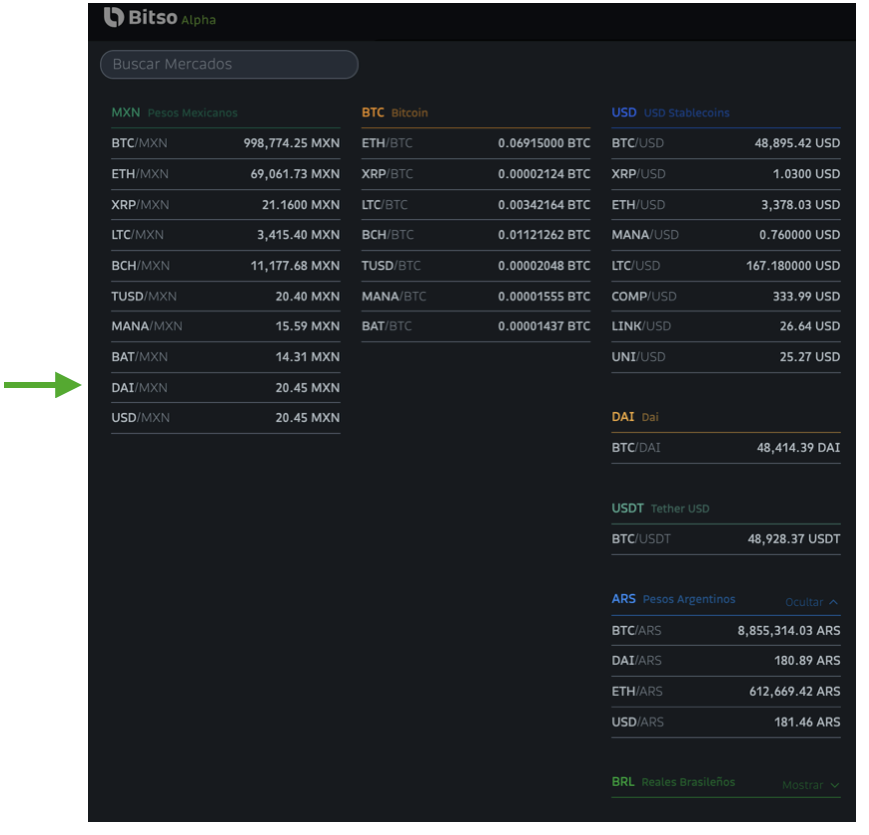Click the Bitso logo icon
The height and width of the screenshot is (835, 869).
[115, 17]
